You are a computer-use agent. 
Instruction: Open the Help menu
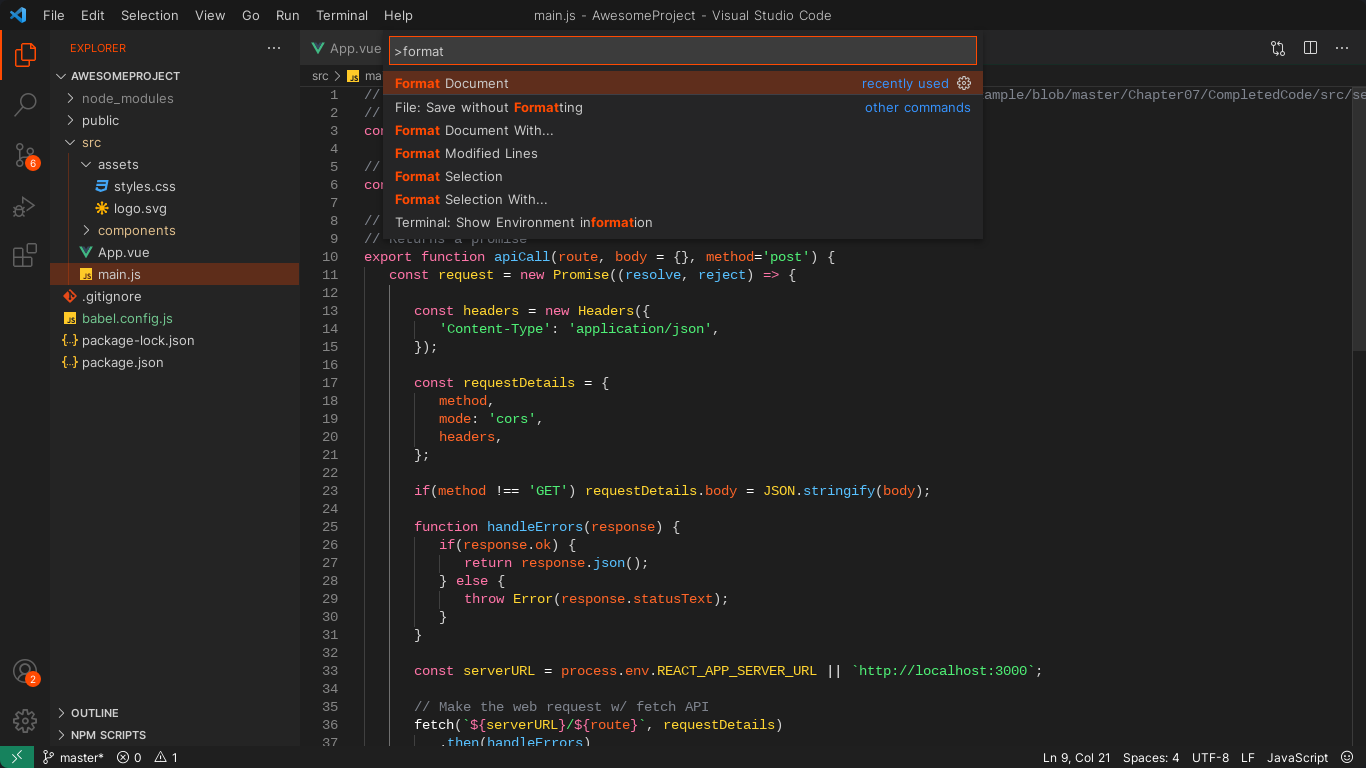tap(398, 15)
